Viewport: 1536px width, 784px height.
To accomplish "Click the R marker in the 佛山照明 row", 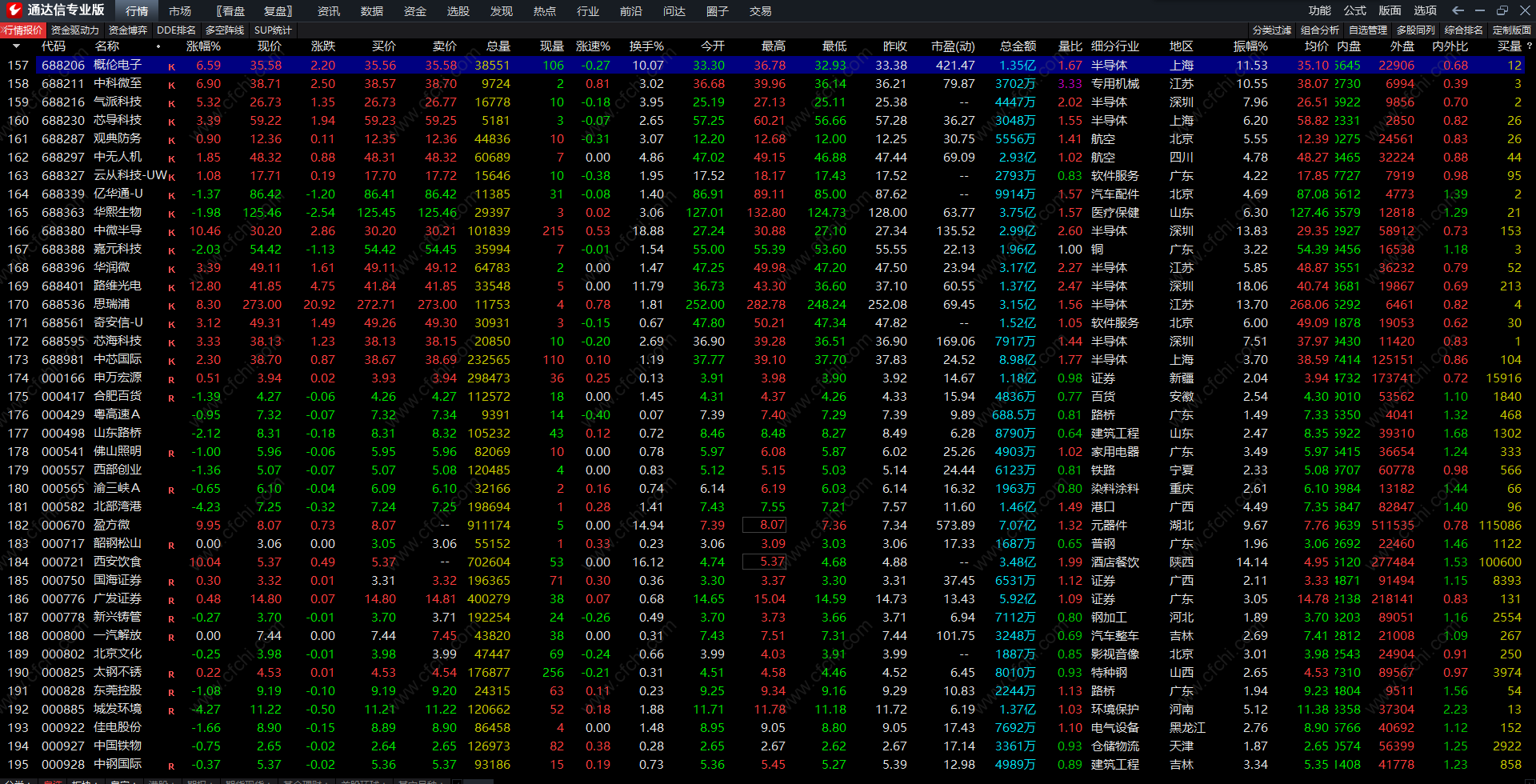I will [171, 453].
